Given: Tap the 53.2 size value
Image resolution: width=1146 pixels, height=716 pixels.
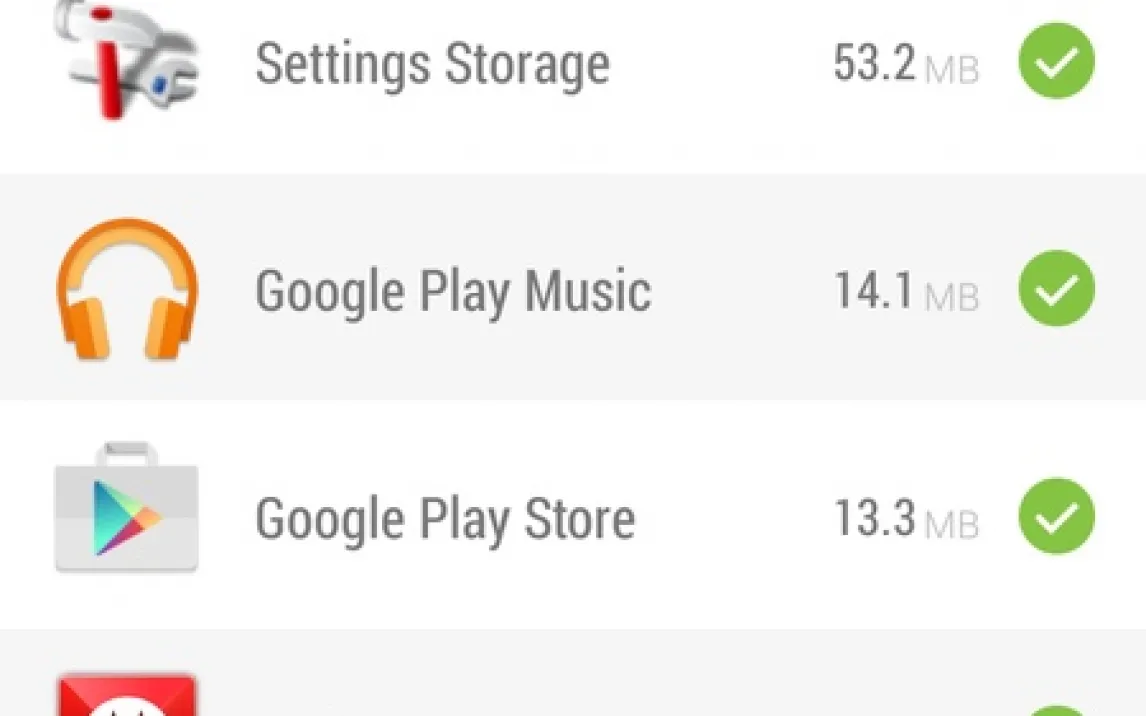Looking at the screenshot, I should [x=874, y=64].
